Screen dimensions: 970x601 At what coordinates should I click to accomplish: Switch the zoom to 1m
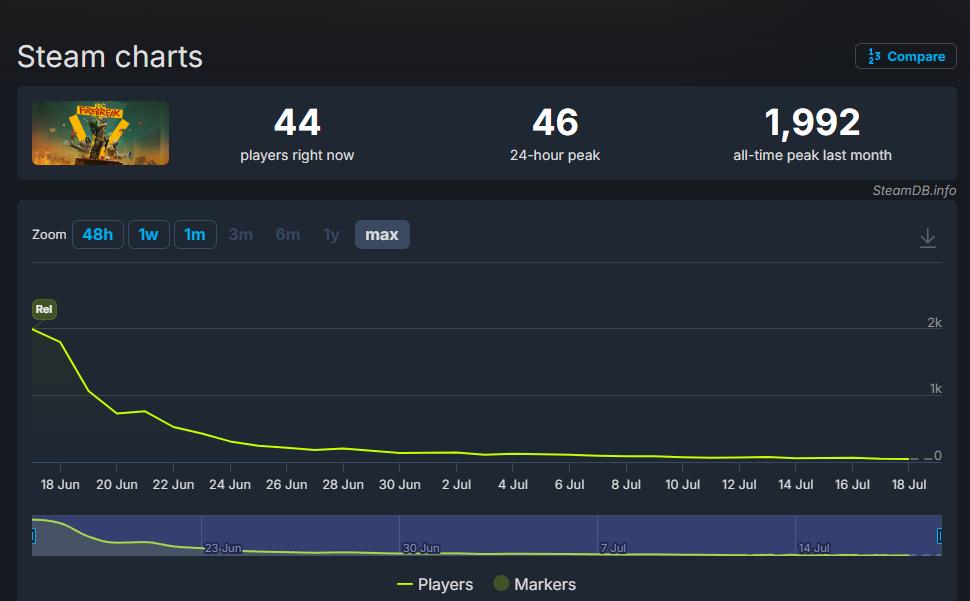(195, 235)
